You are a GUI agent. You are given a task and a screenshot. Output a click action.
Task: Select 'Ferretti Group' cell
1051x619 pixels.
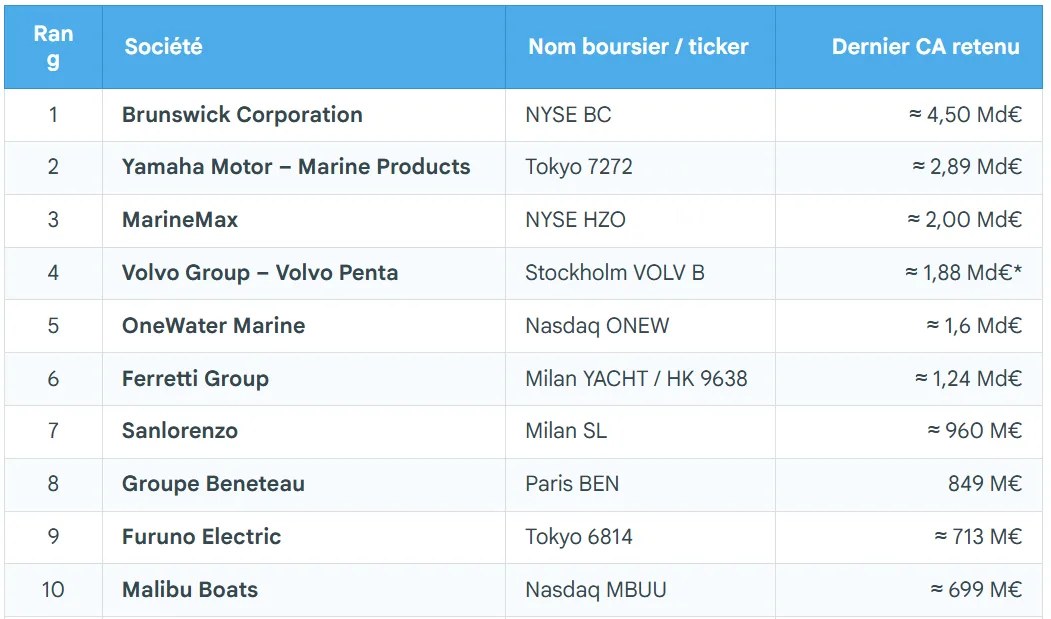tap(304, 379)
